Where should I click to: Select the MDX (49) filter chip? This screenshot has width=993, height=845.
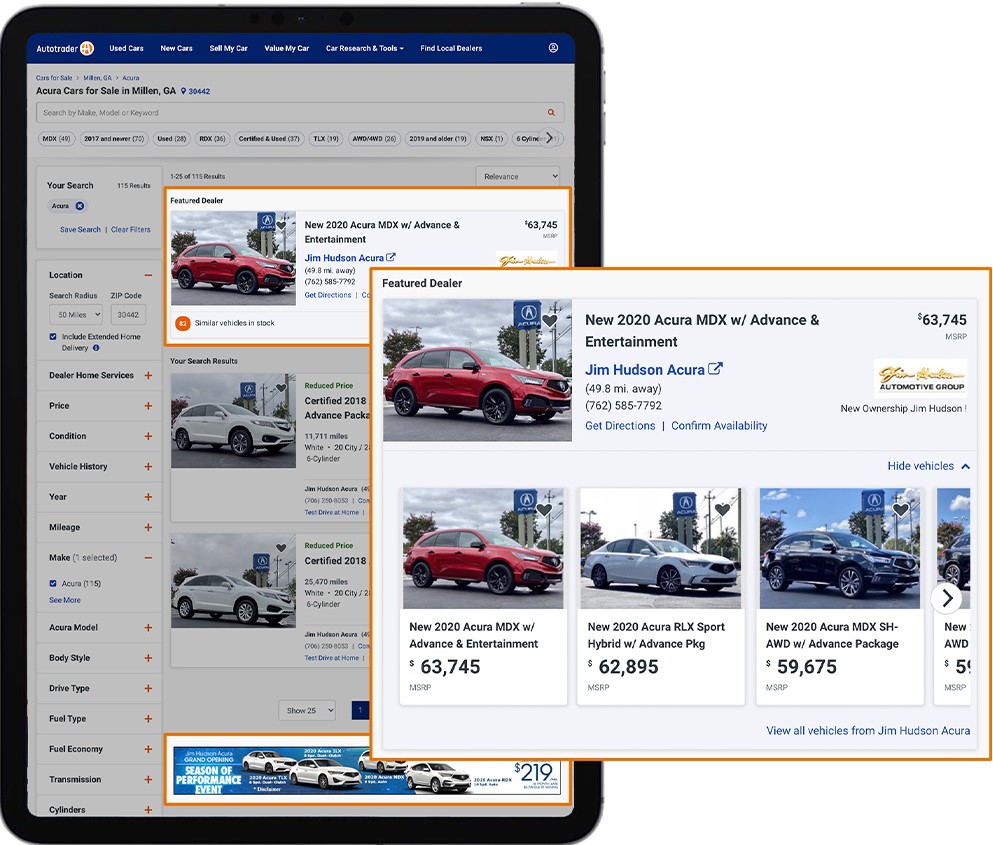click(56, 139)
